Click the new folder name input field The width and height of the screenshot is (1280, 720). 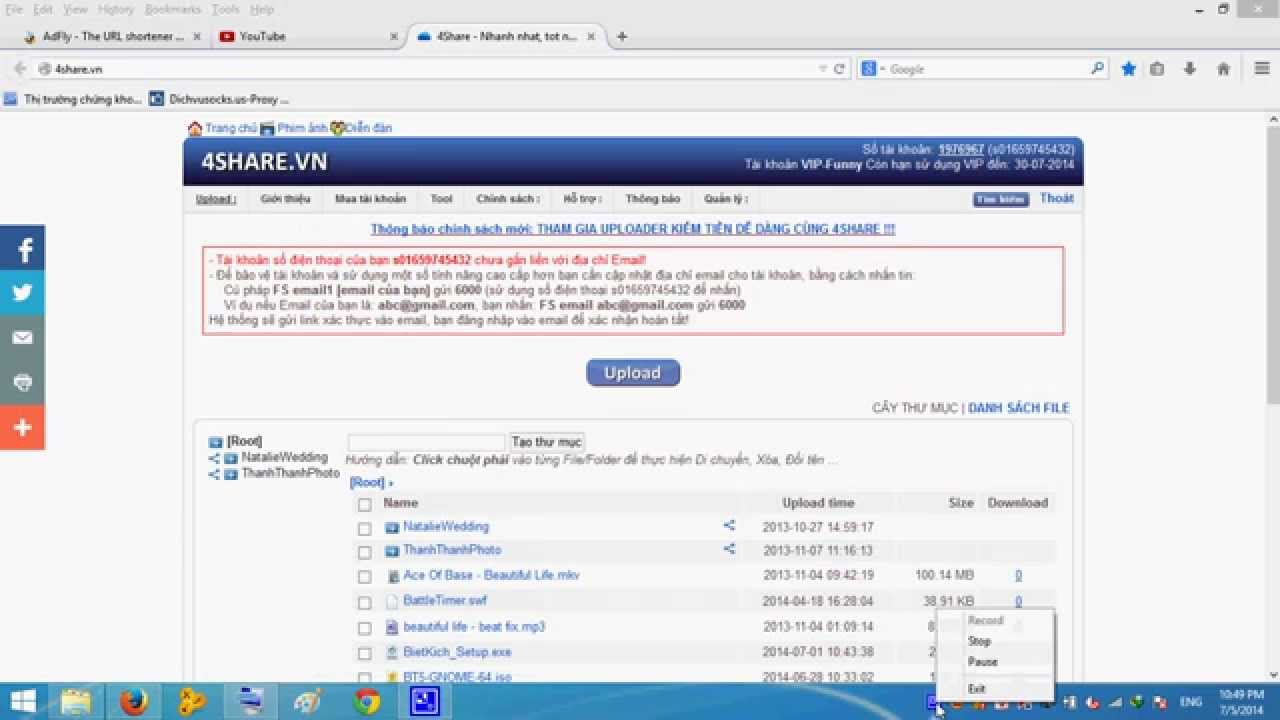427,442
